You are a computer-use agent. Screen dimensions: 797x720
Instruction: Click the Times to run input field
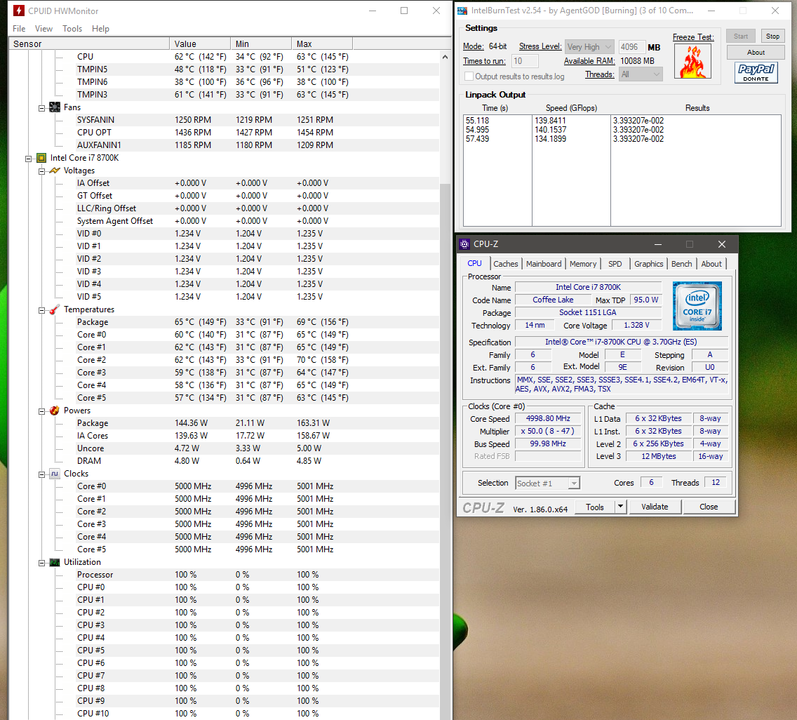click(x=525, y=61)
